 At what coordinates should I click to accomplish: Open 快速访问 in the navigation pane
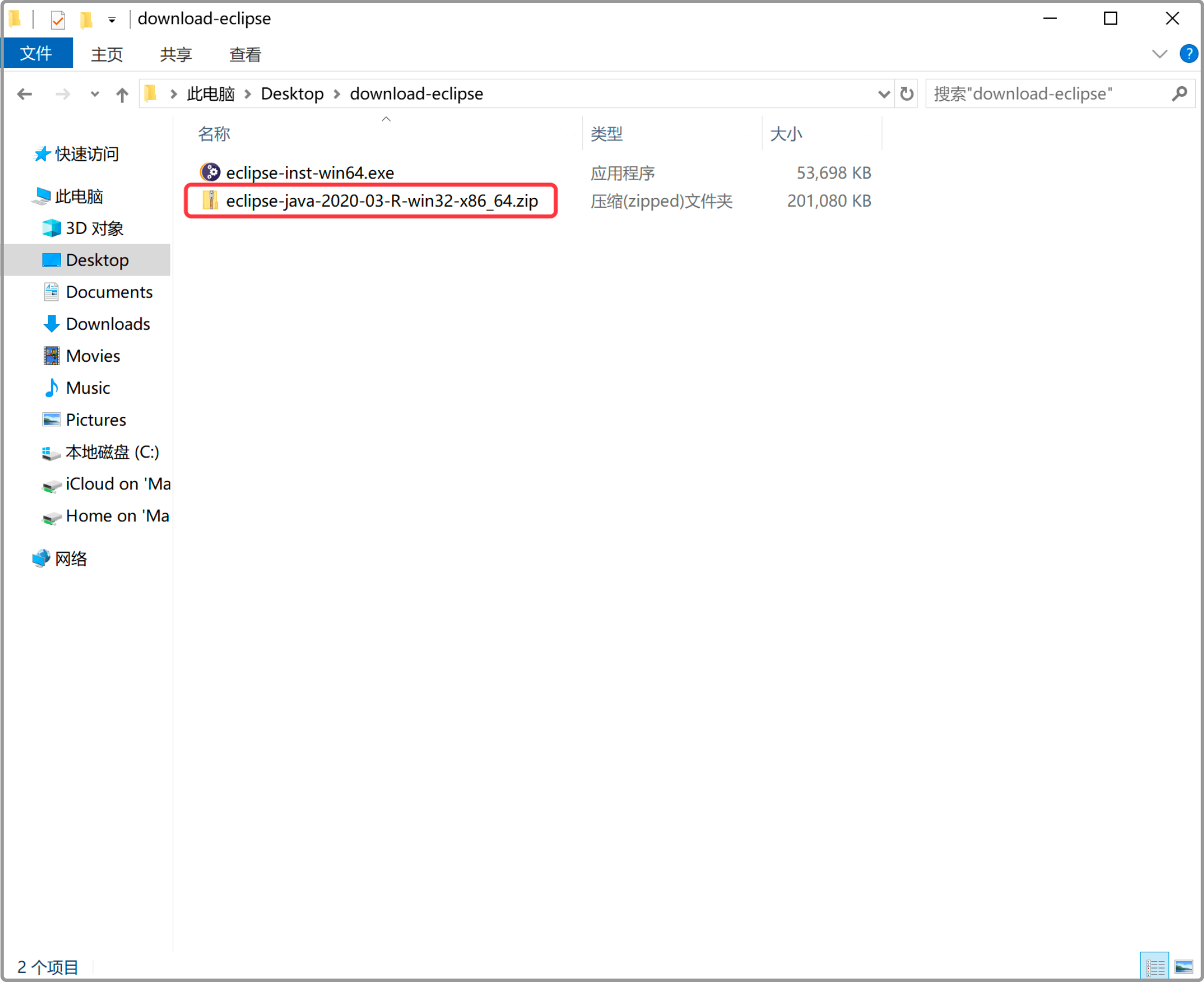pos(87,154)
